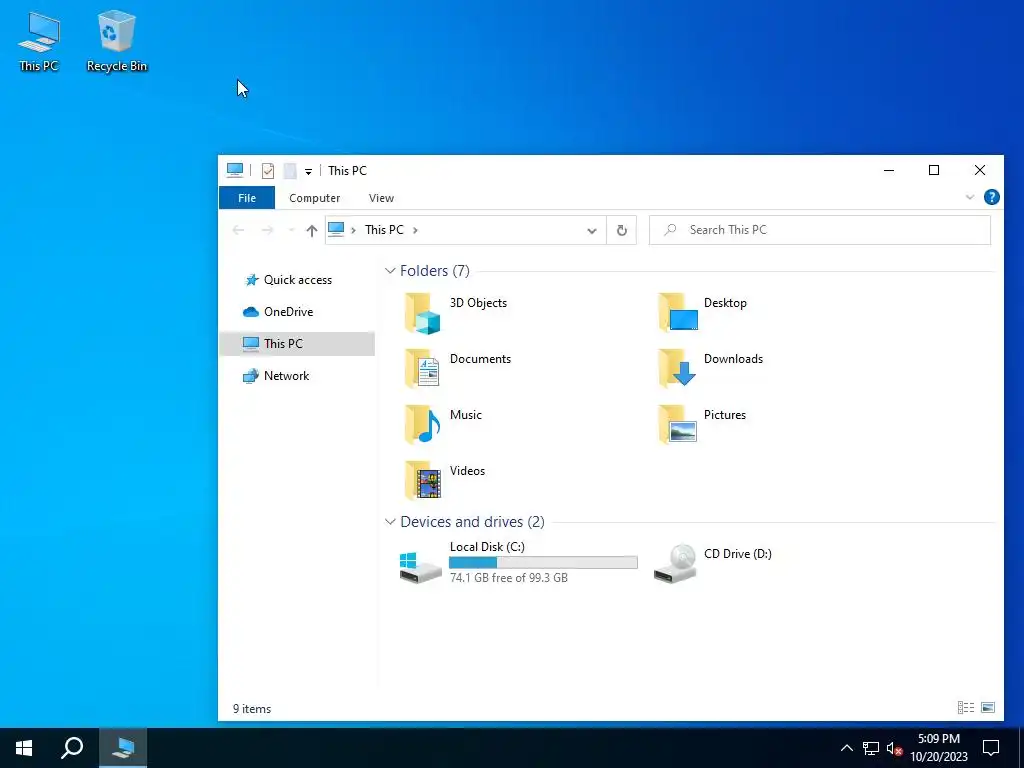Screen dimensions: 1024x768
Task: Select This PC in navigation pane
Action: point(297,344)
